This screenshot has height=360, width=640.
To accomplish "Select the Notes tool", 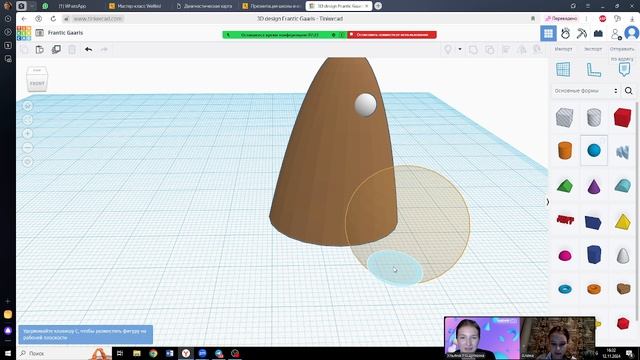I will click(624, 69).
